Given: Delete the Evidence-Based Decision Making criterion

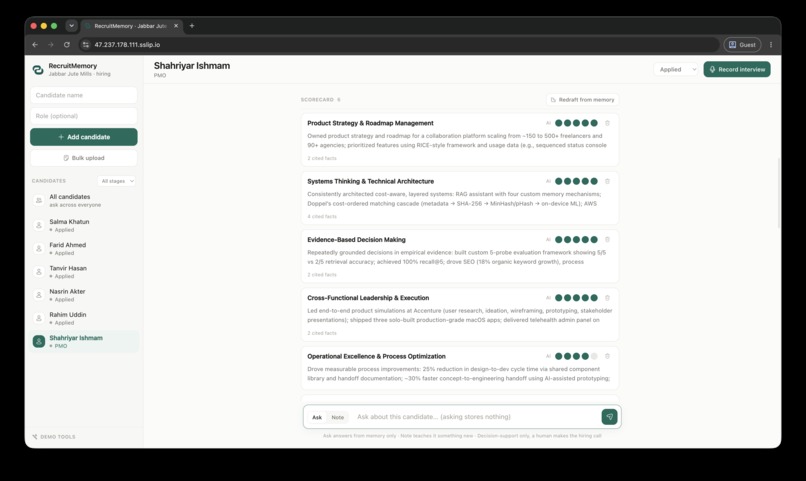Looking at the screenshot, I should 607,239.
